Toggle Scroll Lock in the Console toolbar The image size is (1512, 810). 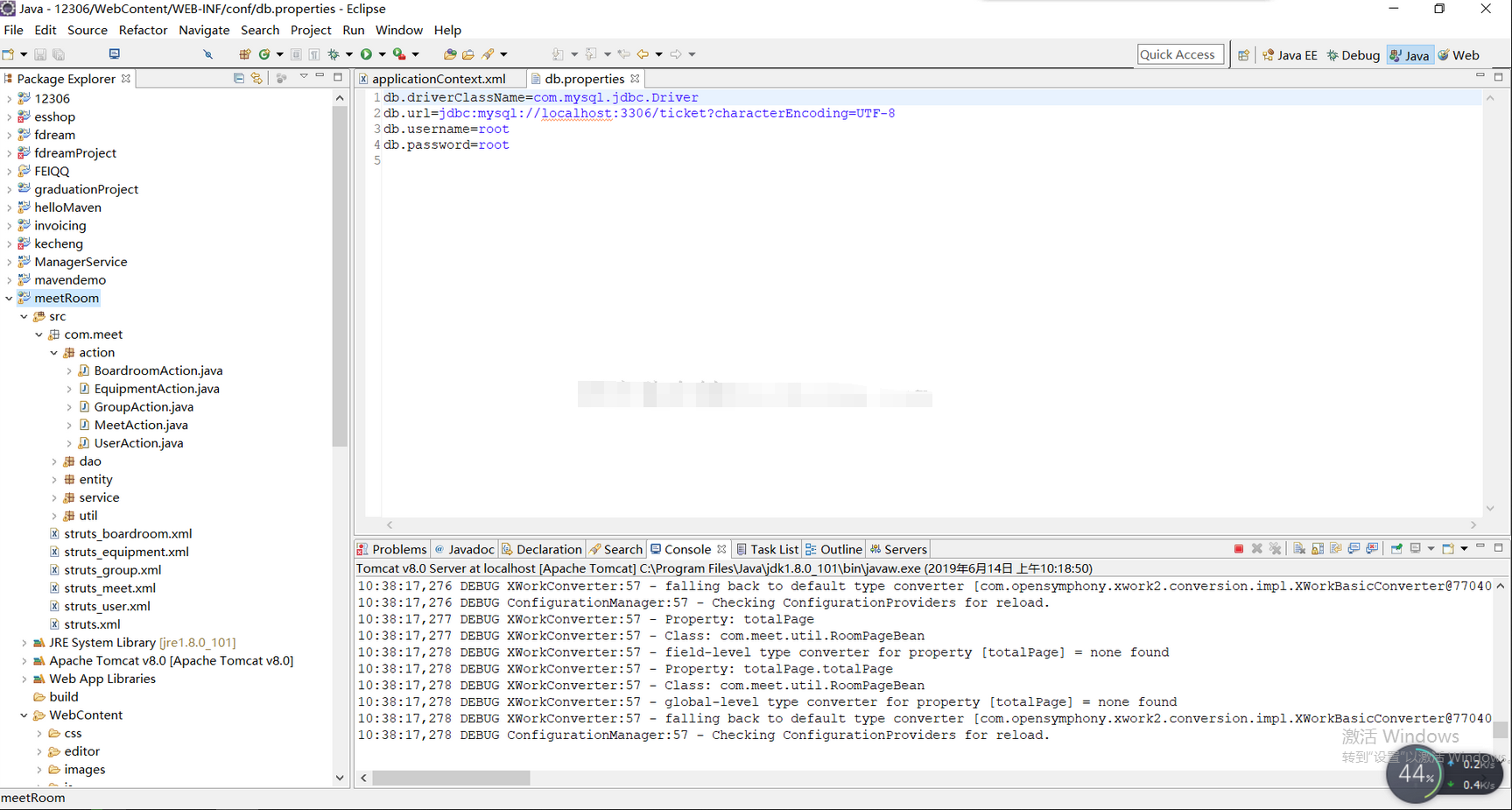1318,549
